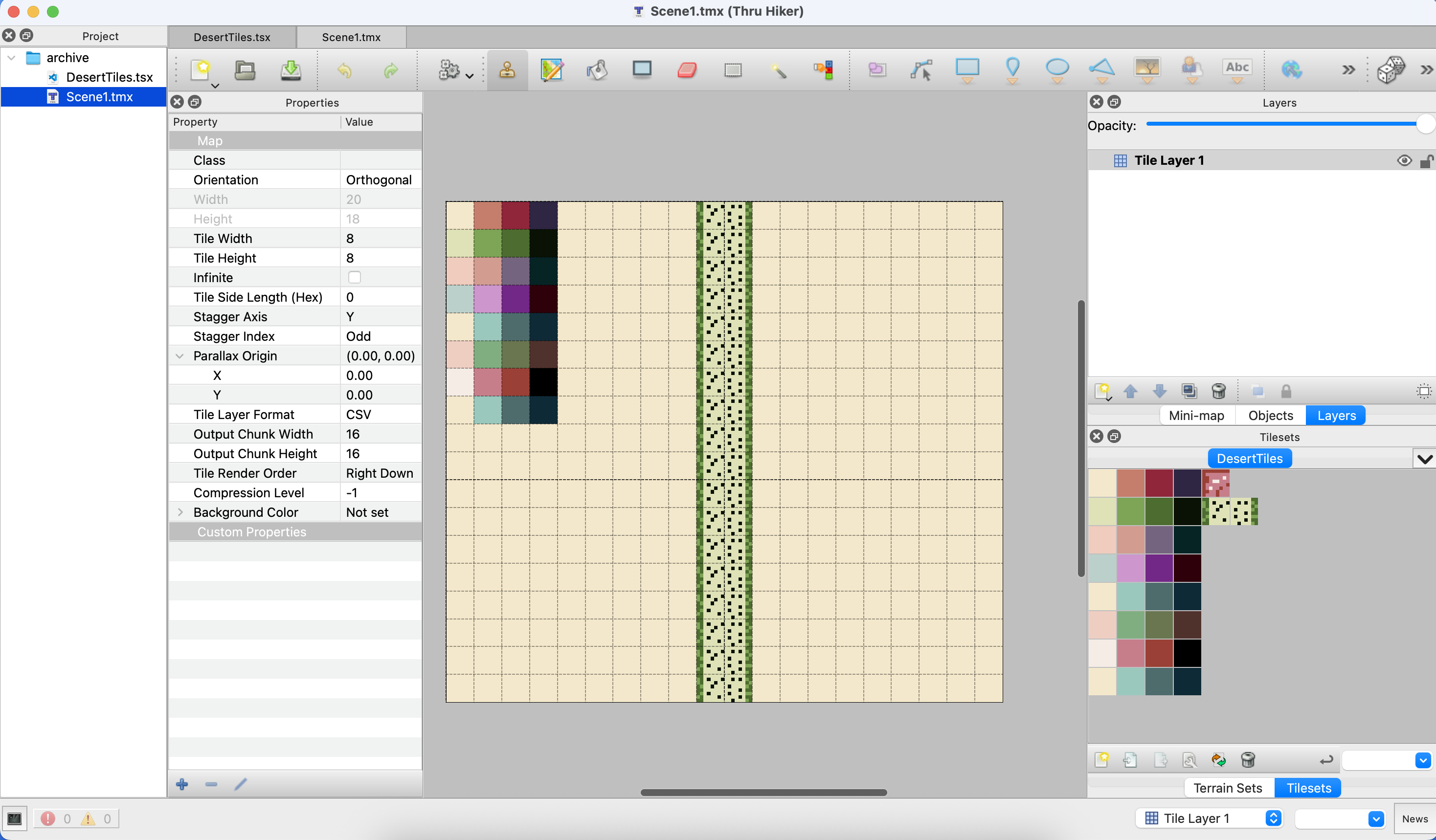Select the Terrain Brush tool
Screen dimensions: 1436x840
pyautogui.click(x=552, y=69)
